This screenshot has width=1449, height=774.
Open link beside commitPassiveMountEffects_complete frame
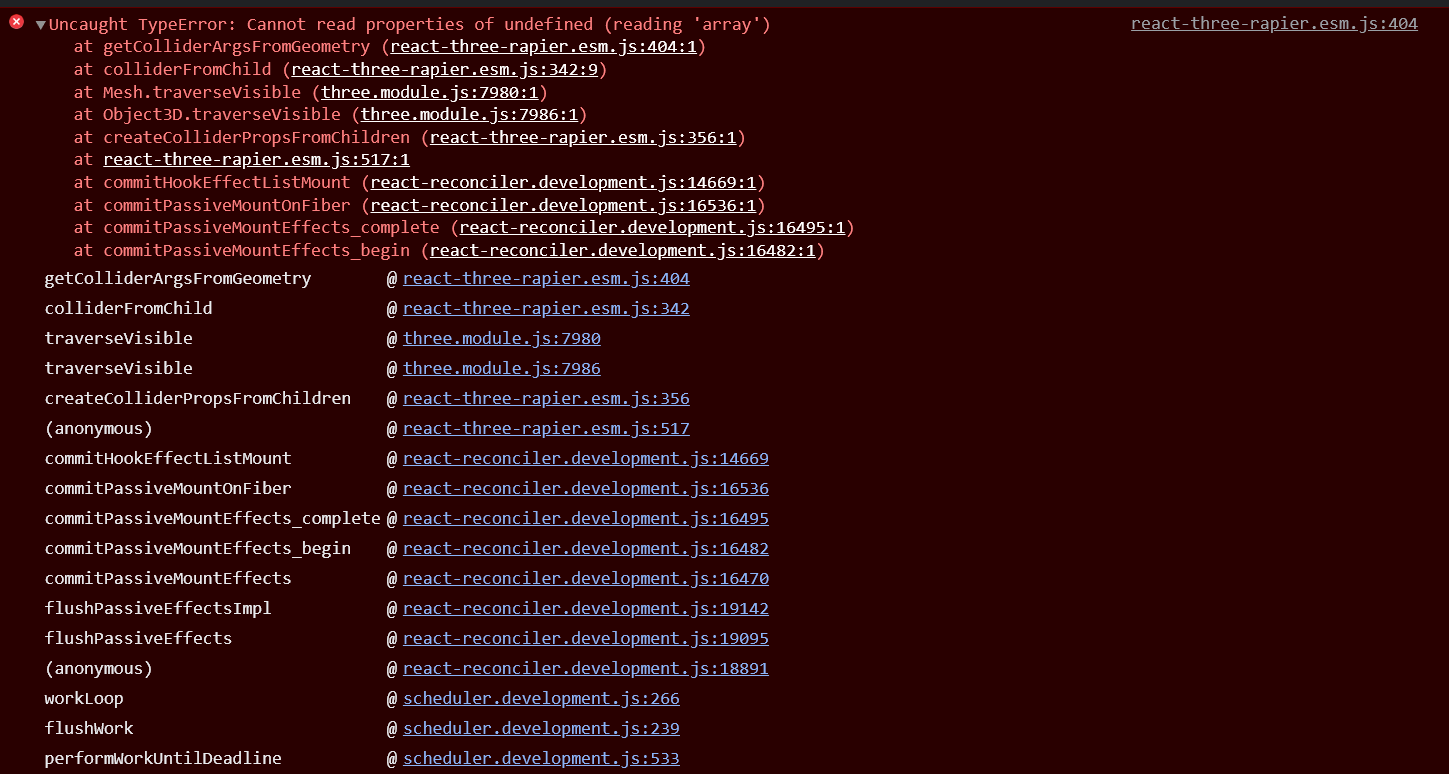[x=585, y=518]
